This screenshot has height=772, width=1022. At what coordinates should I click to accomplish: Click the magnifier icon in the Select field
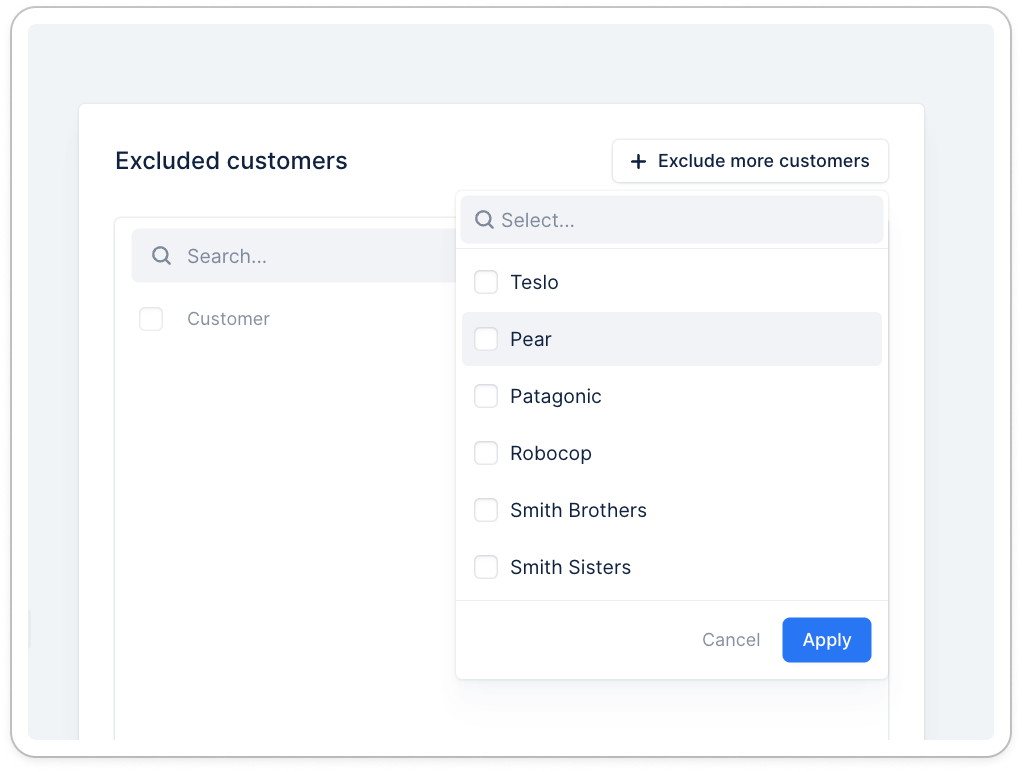tap(484, 220)
